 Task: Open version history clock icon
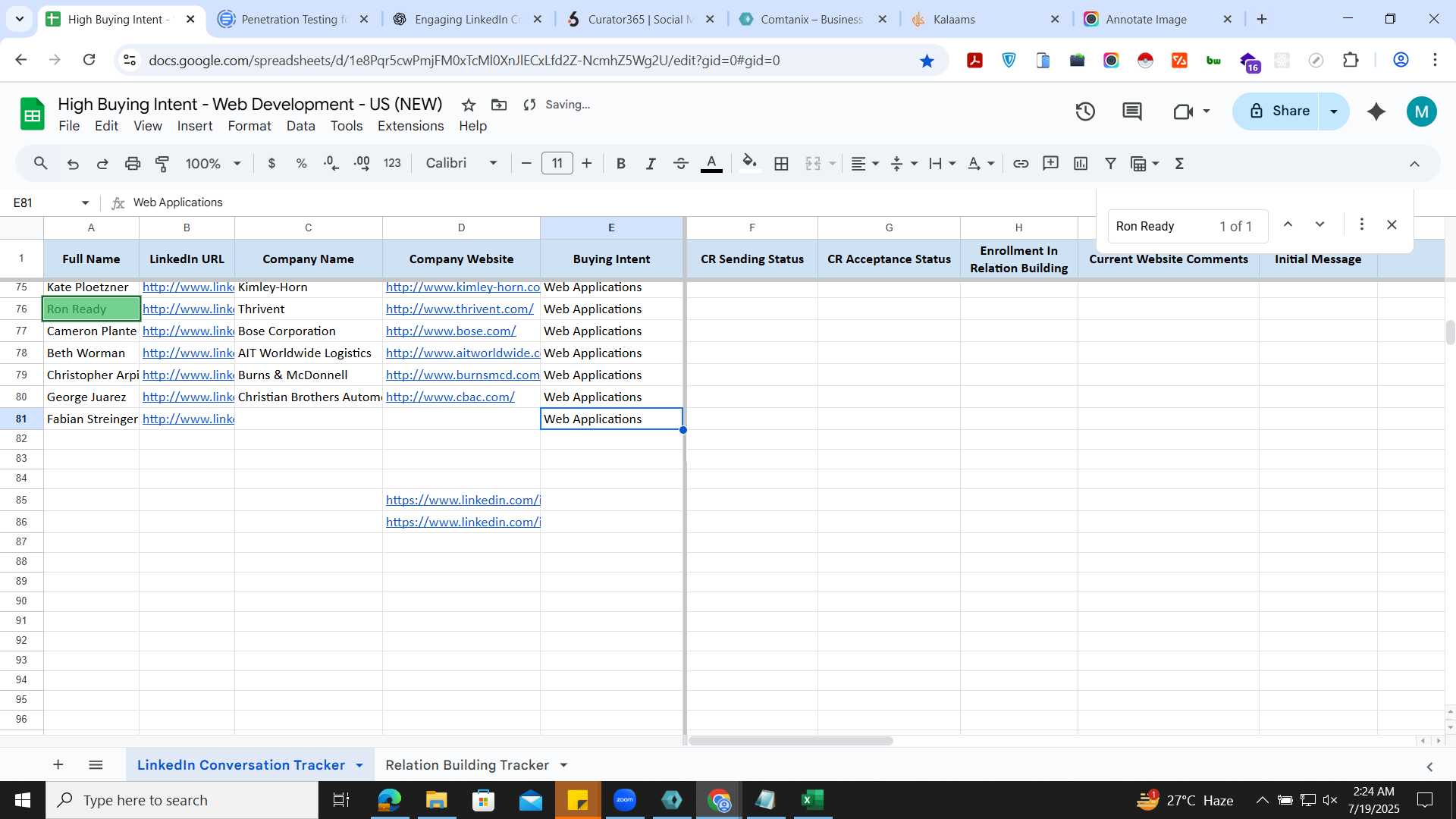[1085, 112]
